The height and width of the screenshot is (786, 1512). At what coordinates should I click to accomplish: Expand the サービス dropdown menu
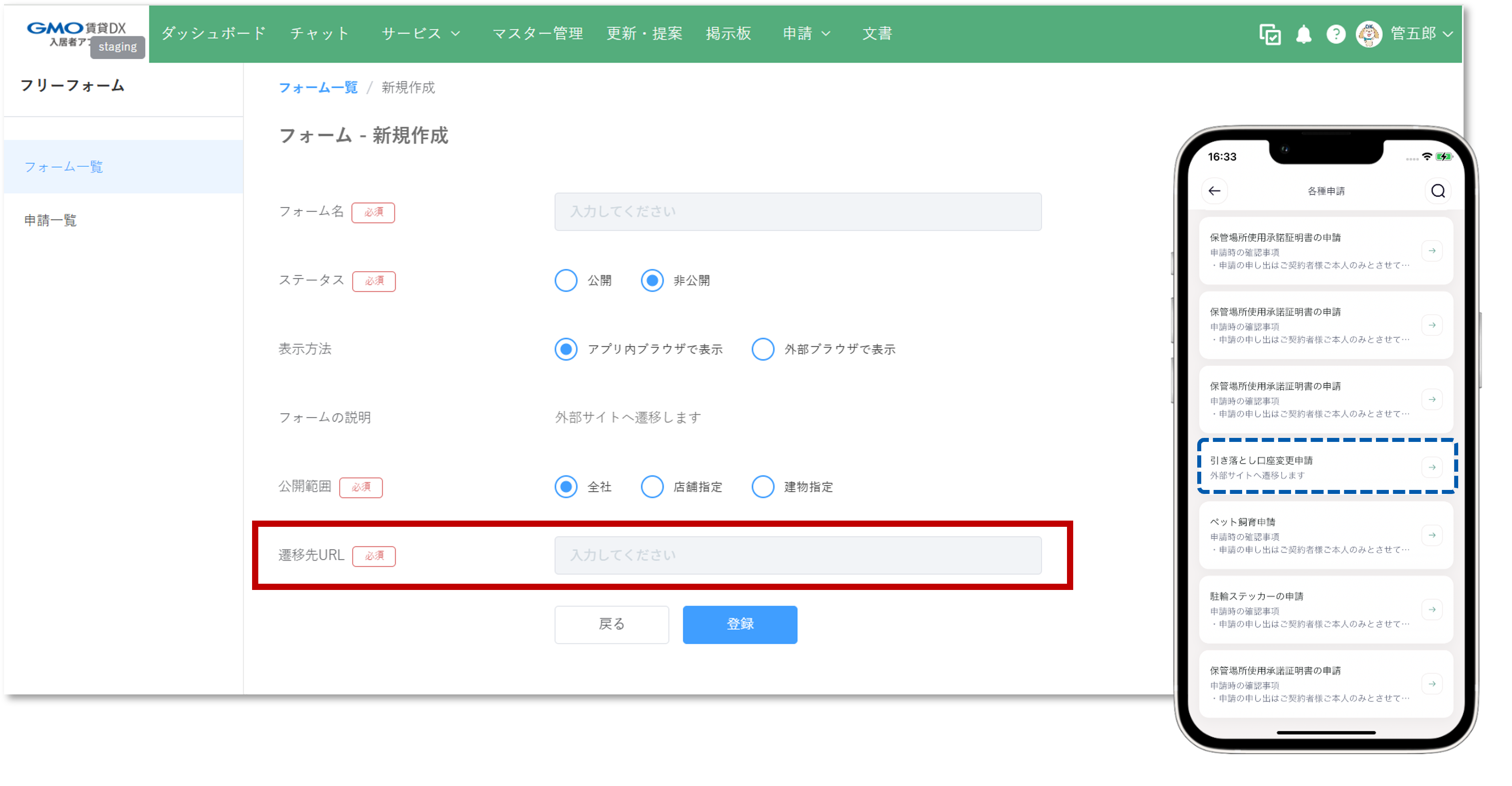(x=420, y=34)
